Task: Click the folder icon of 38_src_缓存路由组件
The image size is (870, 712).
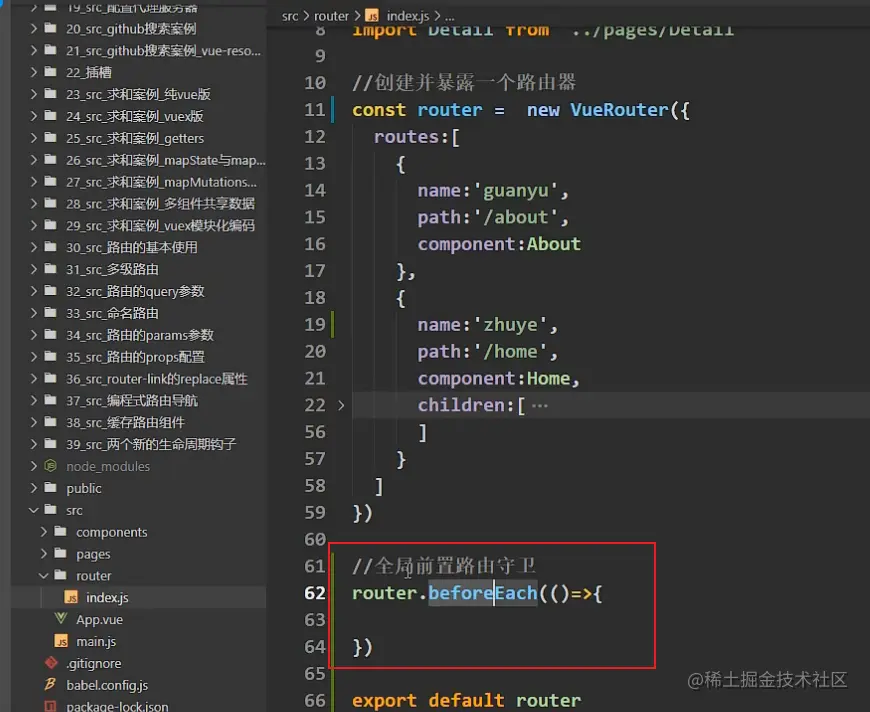Action: 50,422
